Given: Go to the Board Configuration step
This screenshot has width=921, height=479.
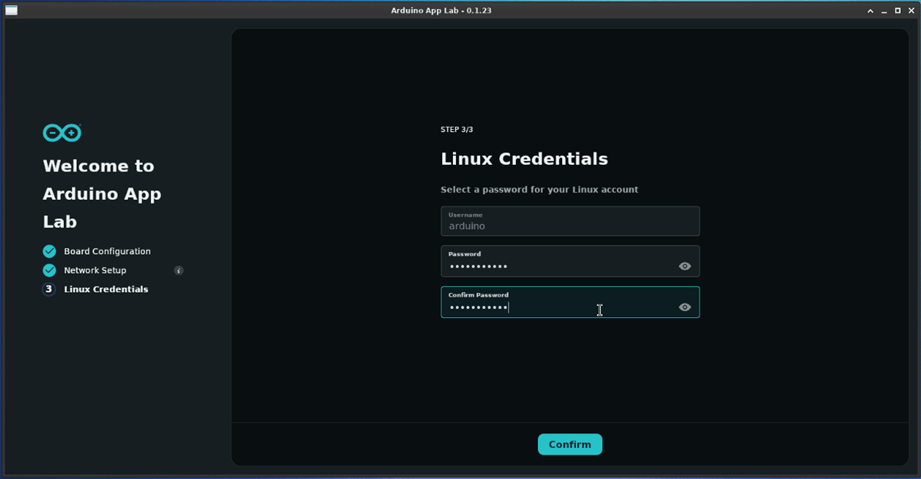Looking at the screenshot, I should (107, 251).
